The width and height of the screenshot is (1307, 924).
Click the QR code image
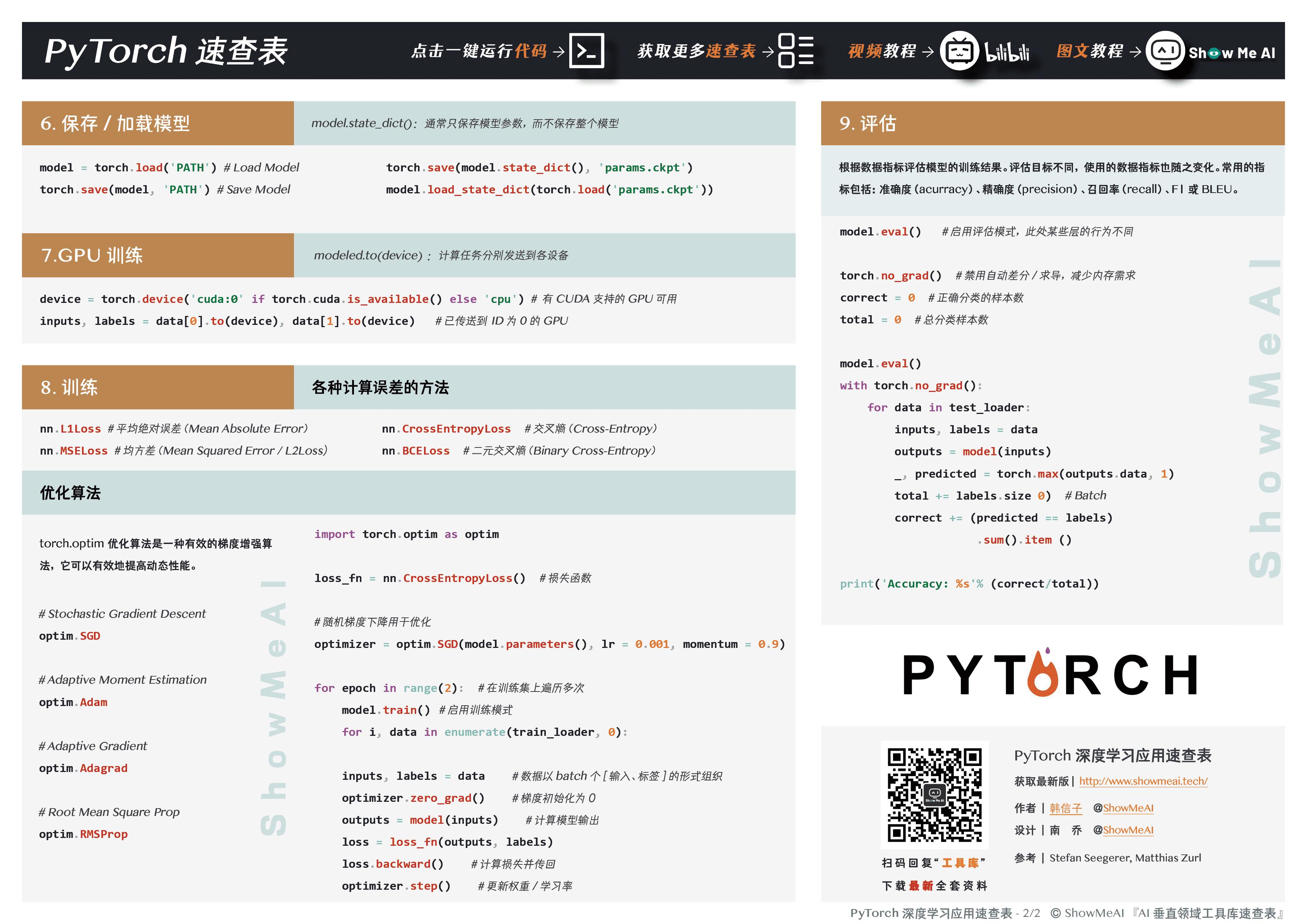(934, 795)
